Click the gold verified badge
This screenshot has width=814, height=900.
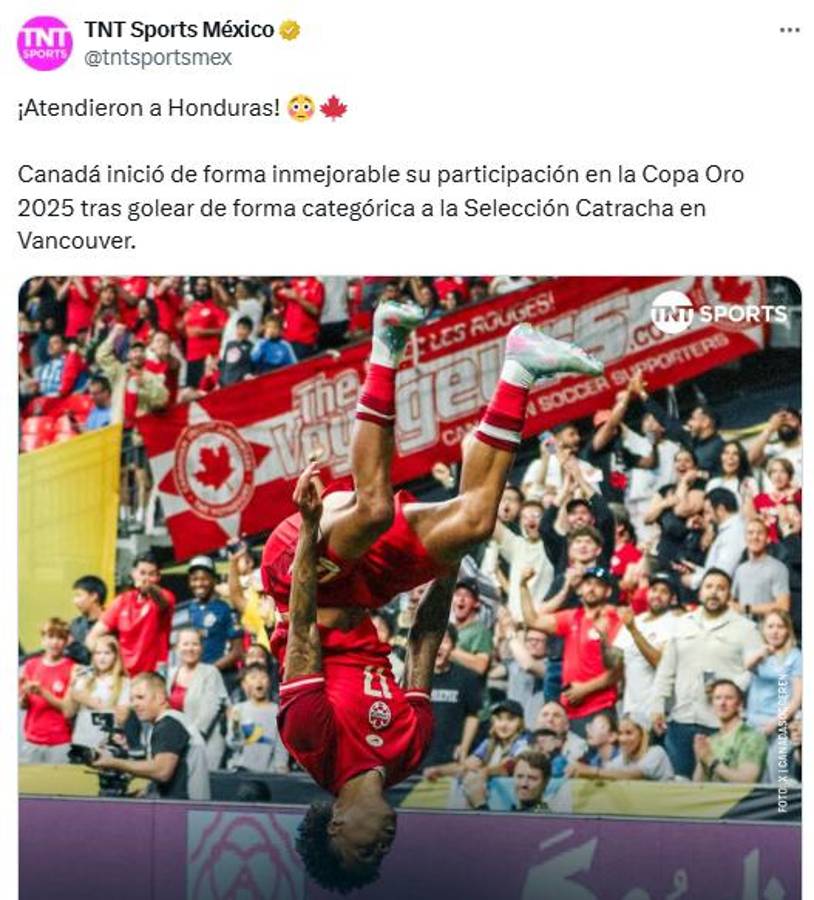[289, 30]
